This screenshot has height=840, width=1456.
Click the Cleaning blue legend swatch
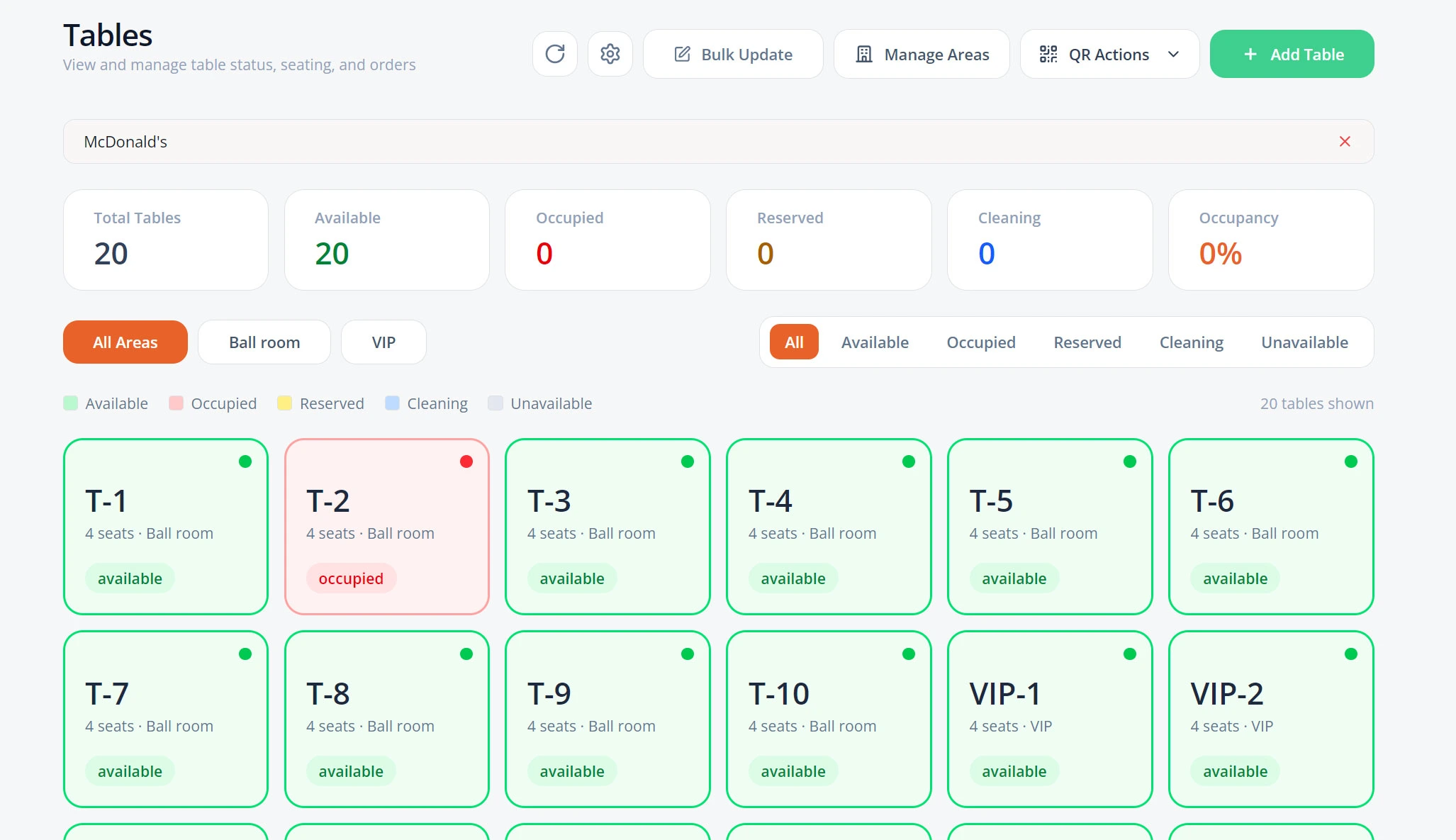click(x=392, y=403)
